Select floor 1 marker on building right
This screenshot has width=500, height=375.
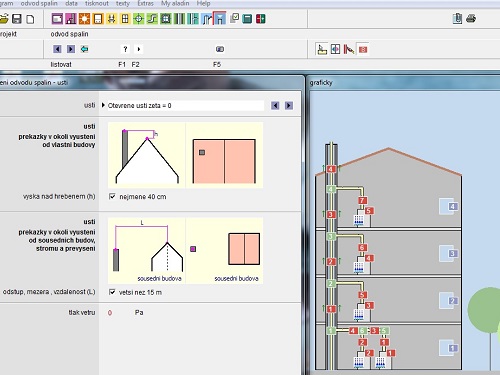[452, 348]
